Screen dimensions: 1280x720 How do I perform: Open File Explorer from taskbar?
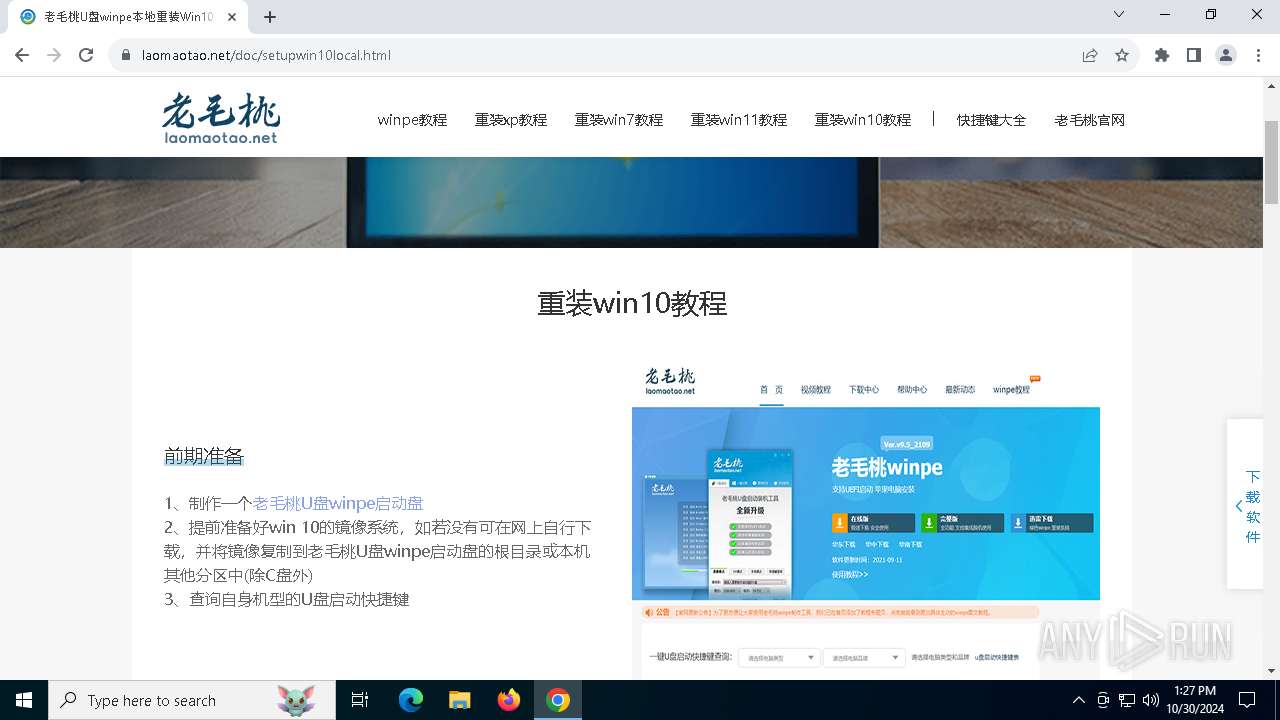coord(459,700)
